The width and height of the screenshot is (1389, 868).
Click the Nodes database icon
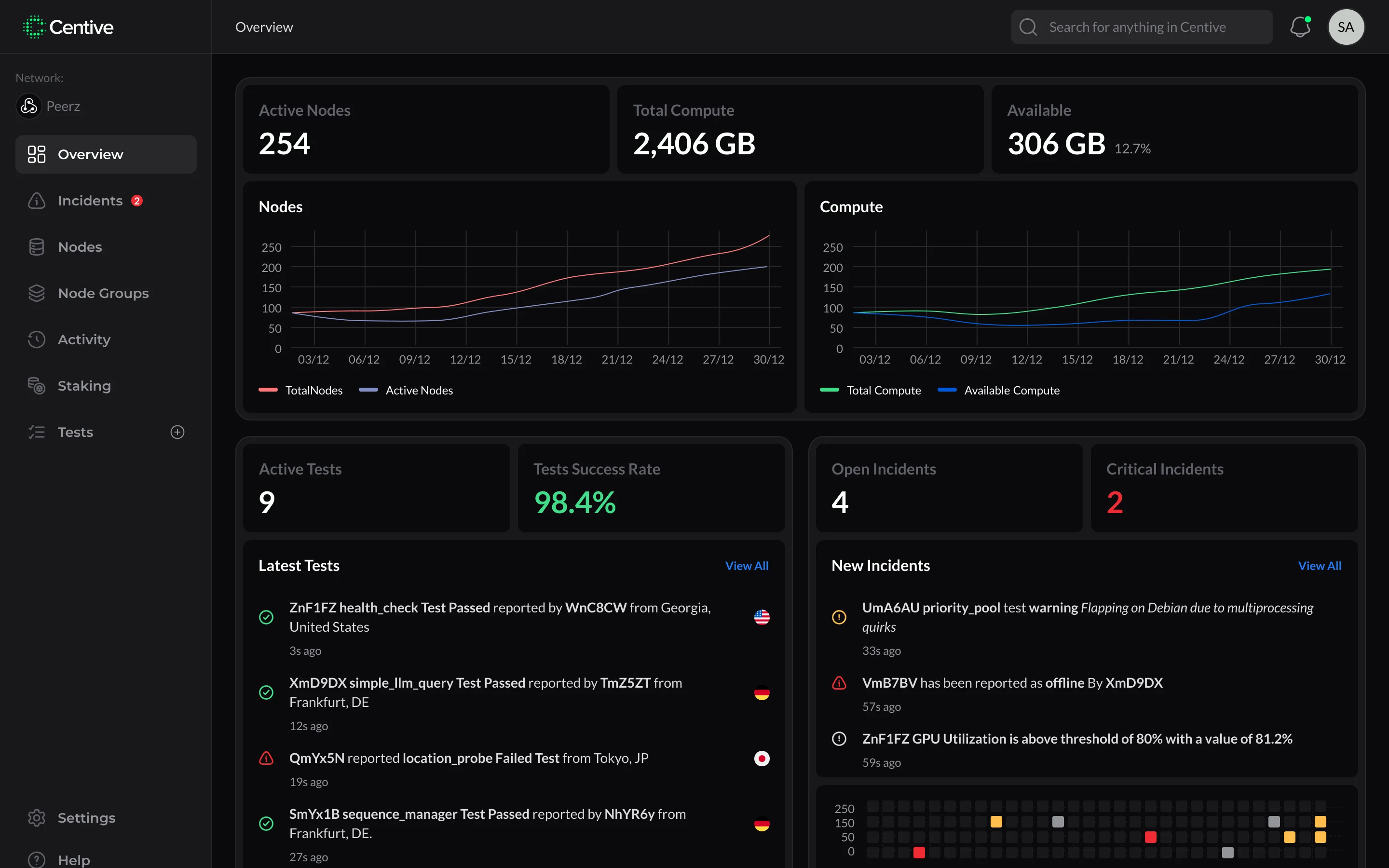point(37,247)
